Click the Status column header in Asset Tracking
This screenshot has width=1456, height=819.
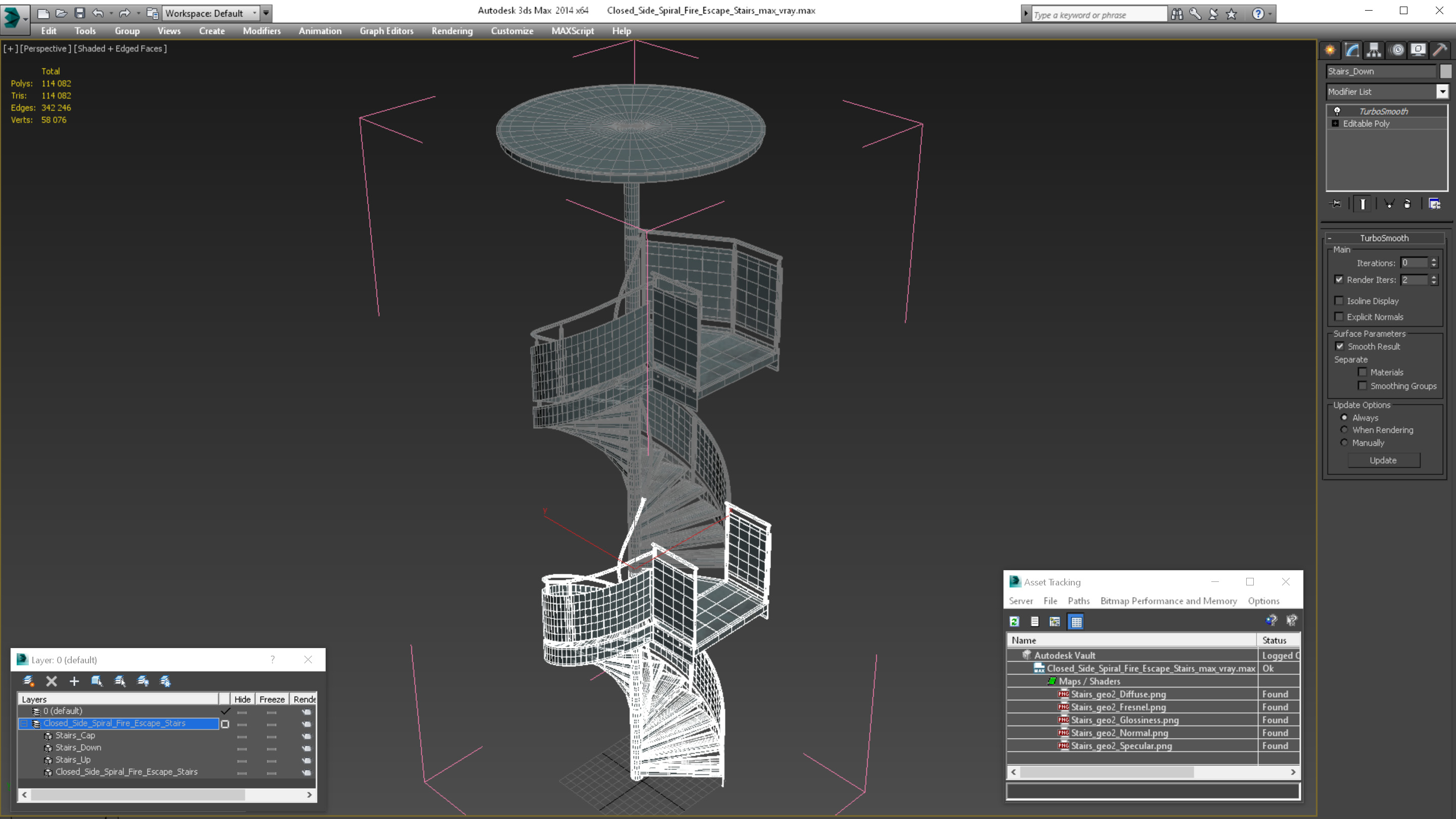(x=1279, y=641)
